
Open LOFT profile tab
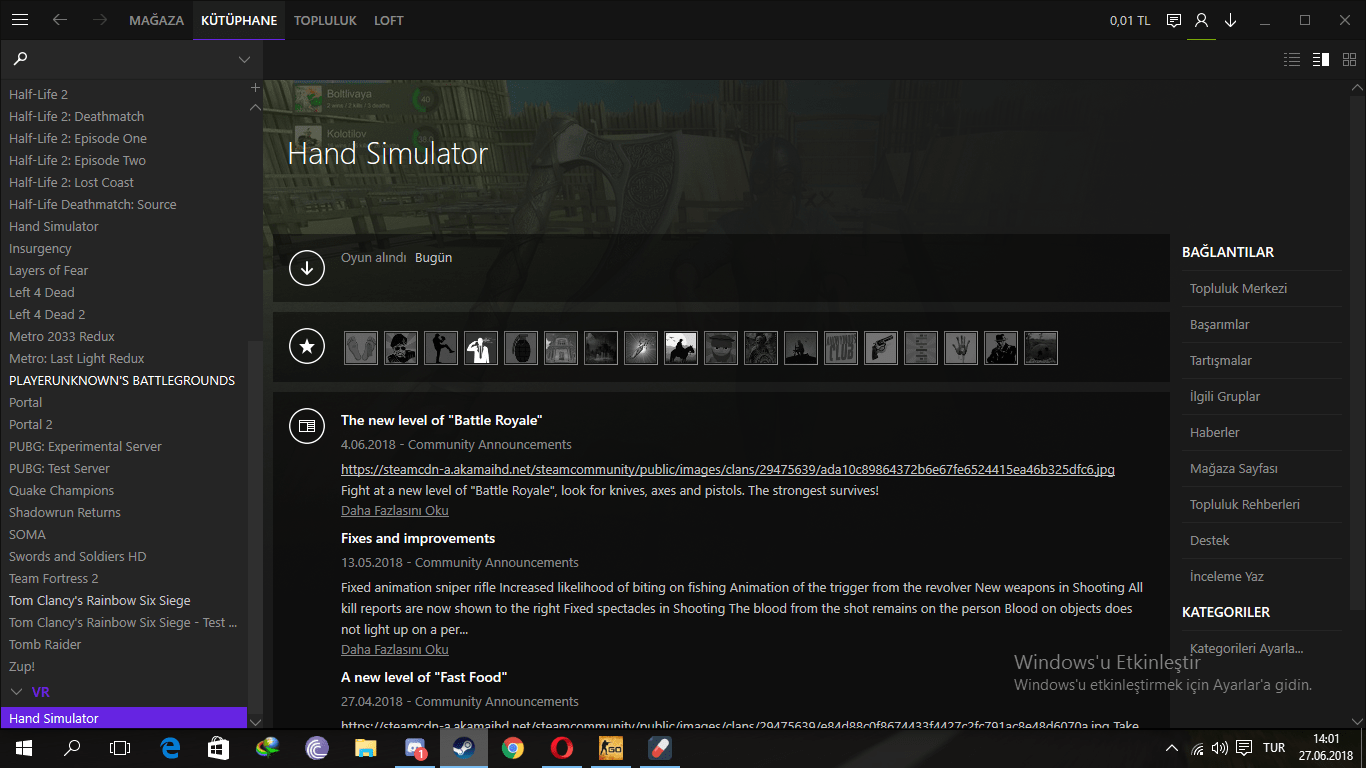[389, 20]
